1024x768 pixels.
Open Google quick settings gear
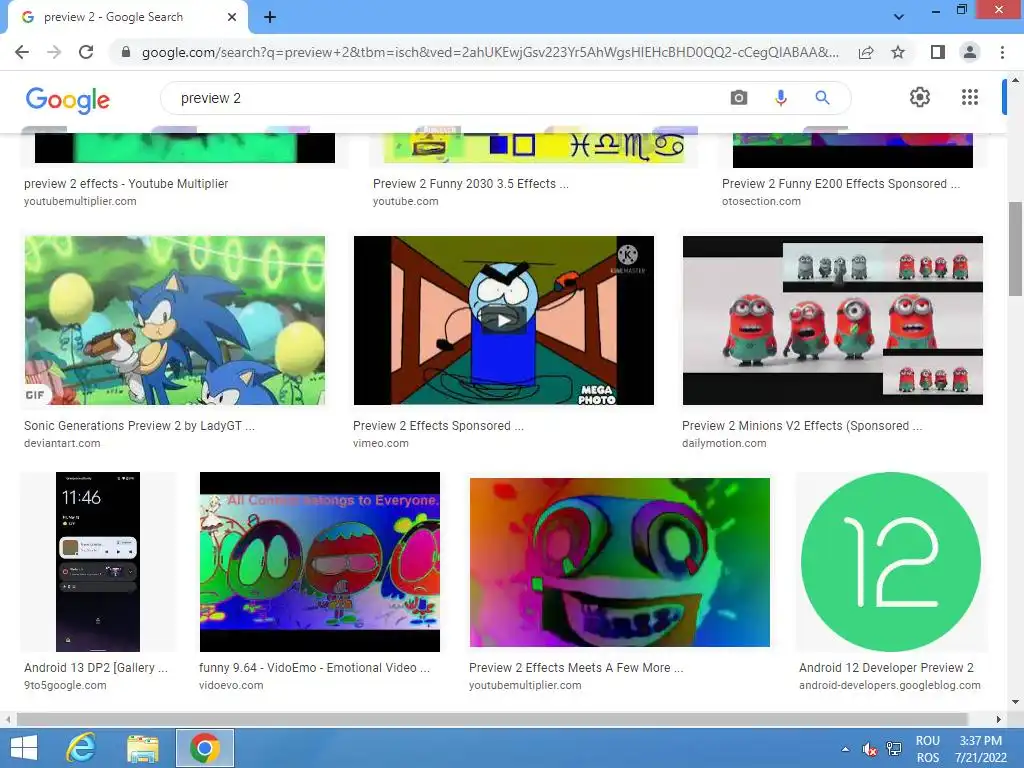pos(920,97)
